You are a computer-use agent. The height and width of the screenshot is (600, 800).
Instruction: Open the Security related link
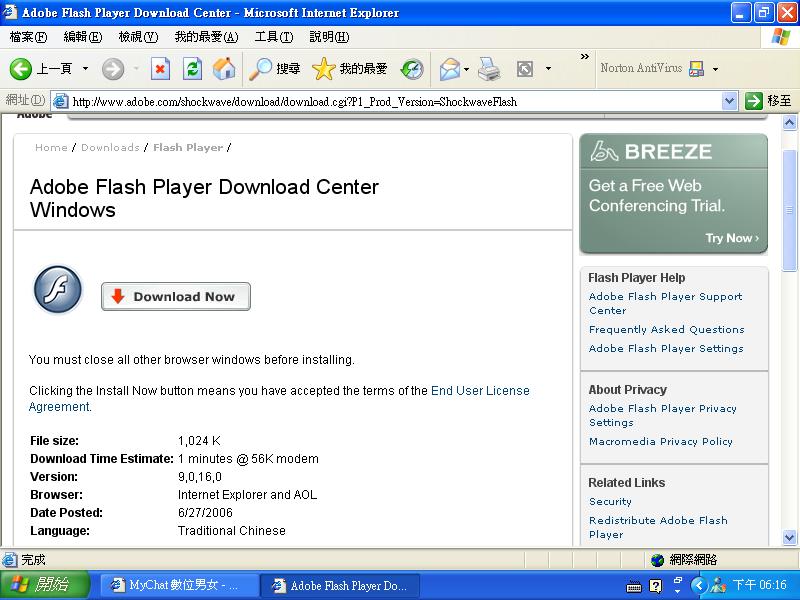click(x=610, y=502)
